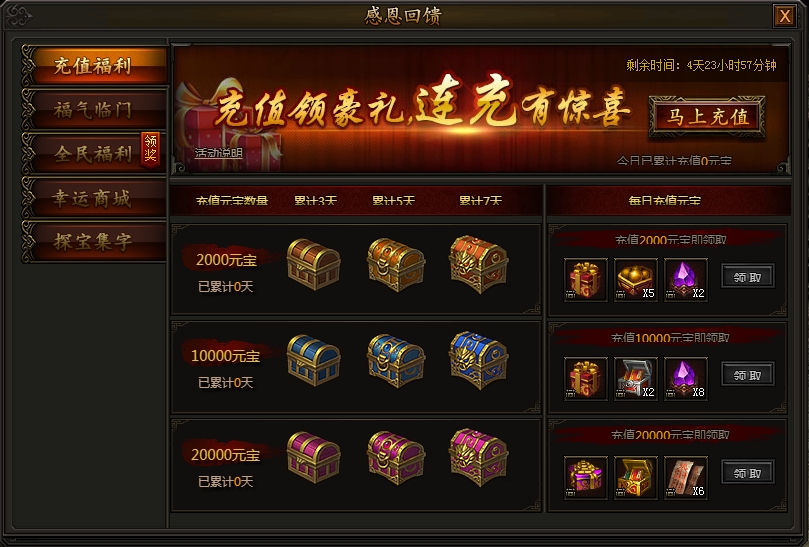Claim the 2000元宝 daily reward with 领取

coord(748,277)
